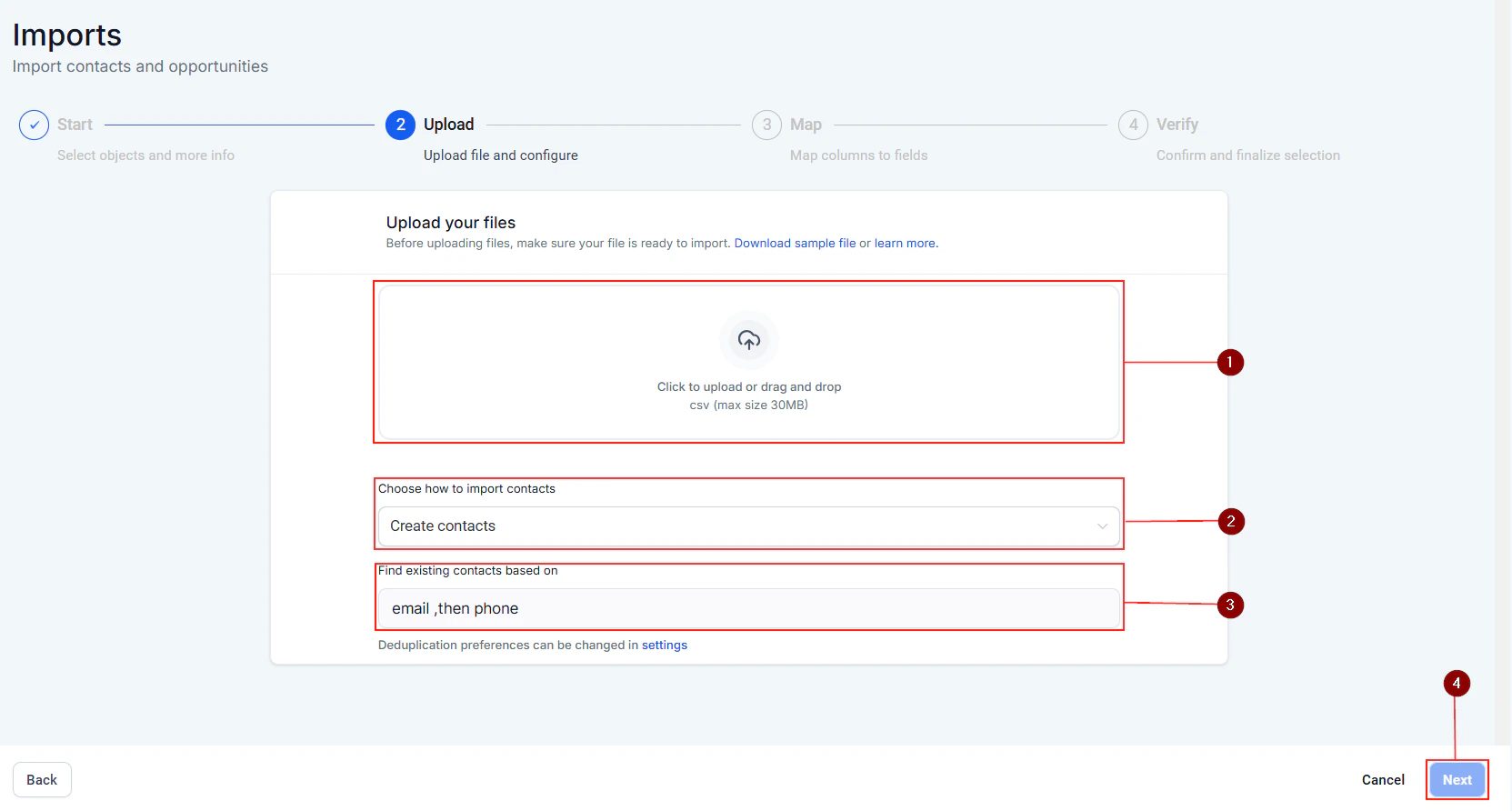The width and height of the screenshot is (1512, 811).
Task: Click the 'Imports' page title
Action: pyautogui.click(x=67, y=35)
